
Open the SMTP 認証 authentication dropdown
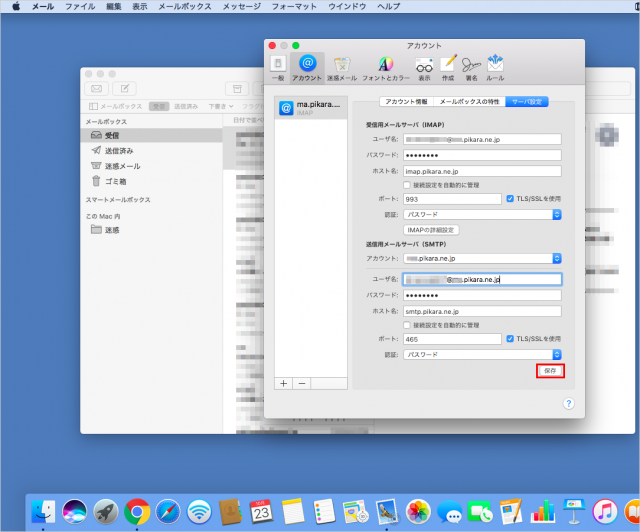point(481,354)
